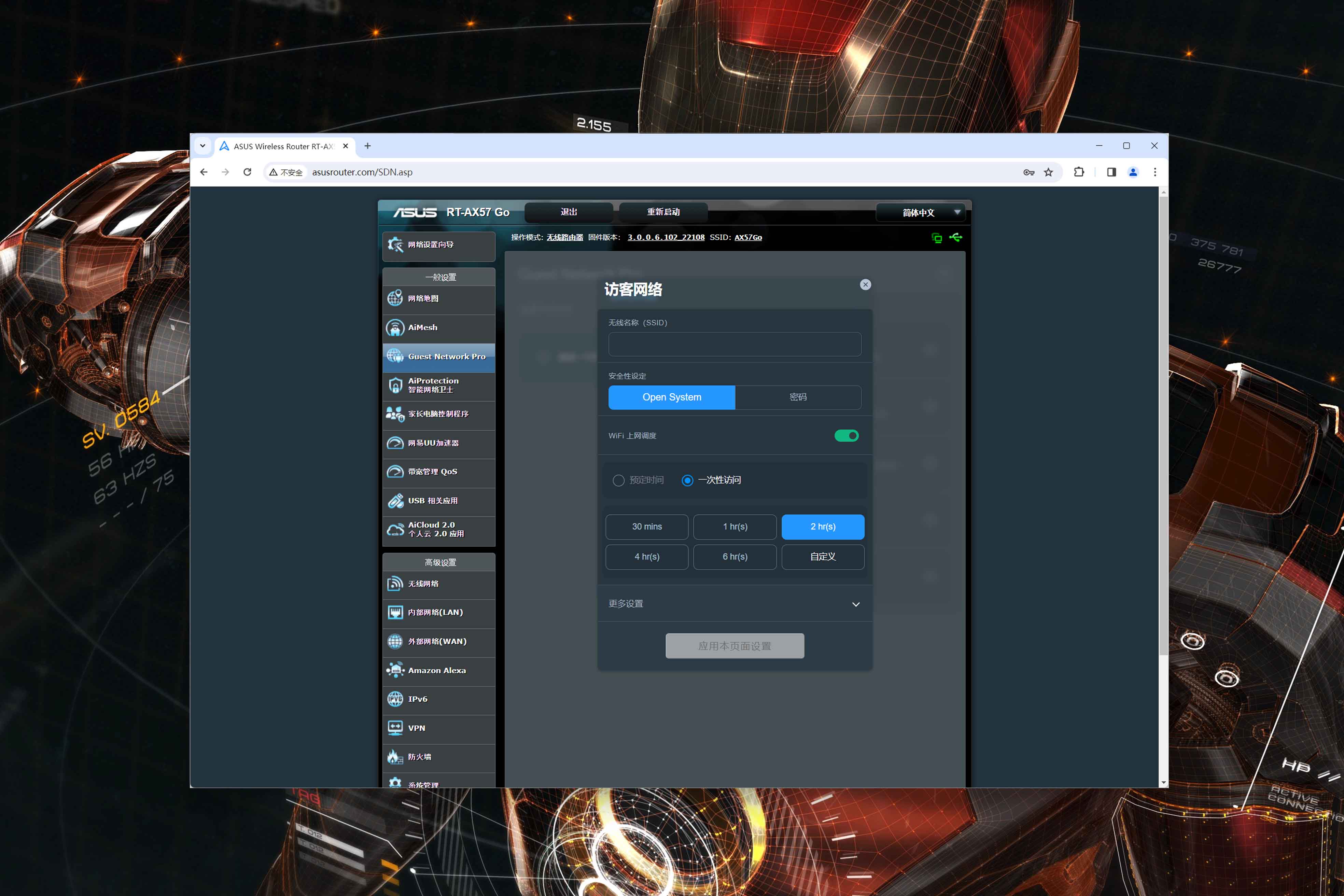The height and width of the screenshot is (896, 1344).
Task: Click the logout button
Action: click(569, 212)
